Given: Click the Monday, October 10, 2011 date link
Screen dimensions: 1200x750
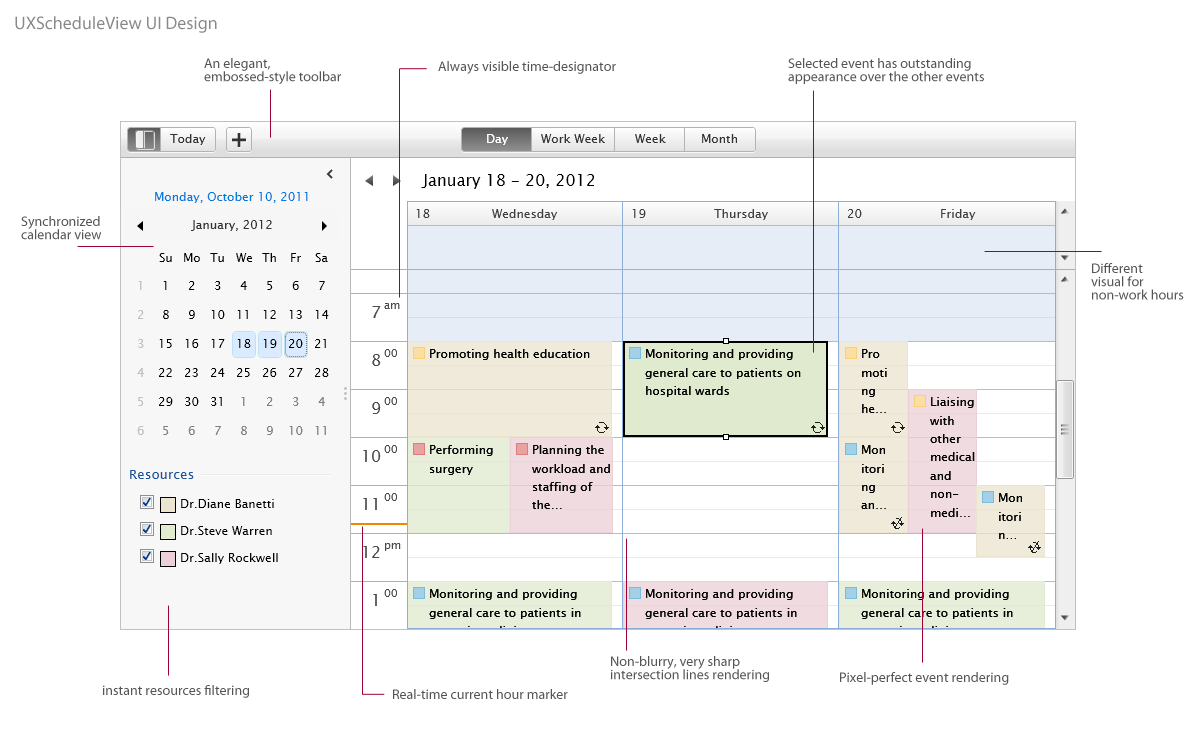Looking at the screenshot, I should point(232,197).
